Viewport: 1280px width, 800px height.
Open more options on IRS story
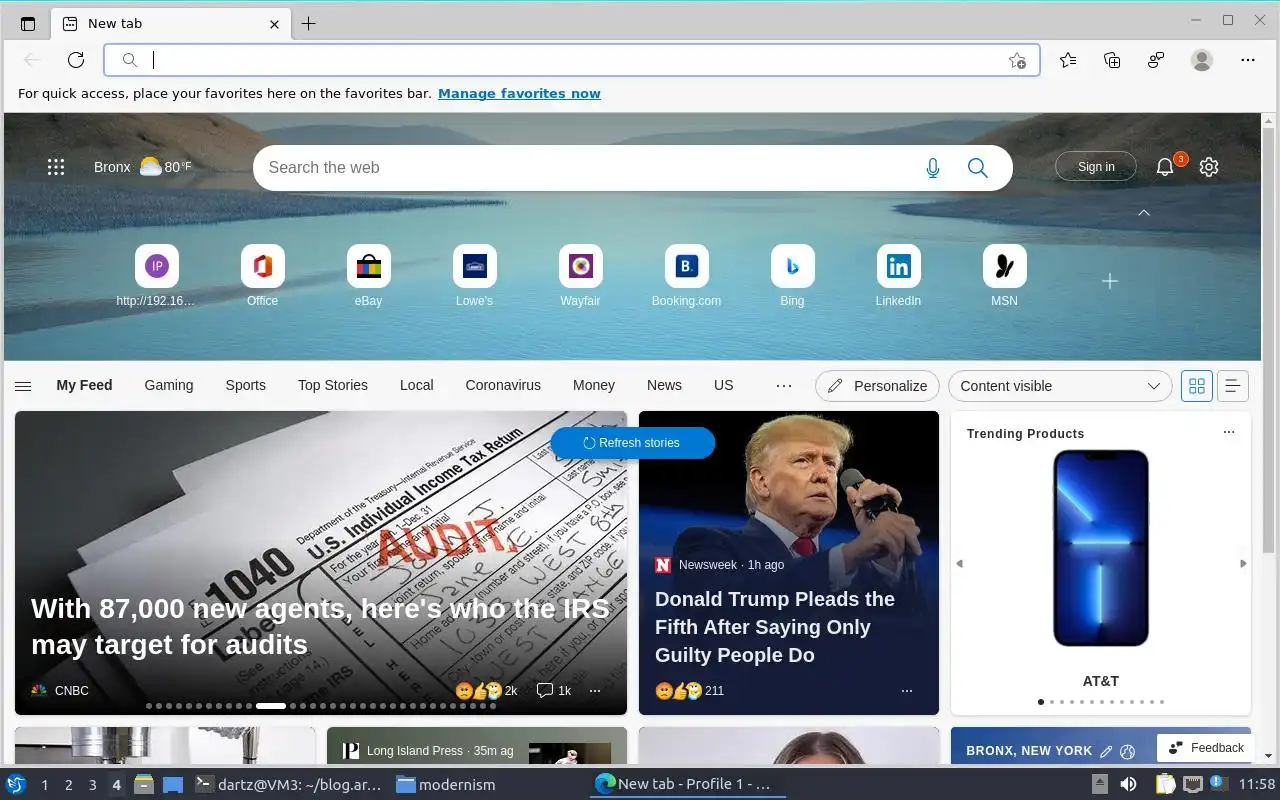pos(595,691)
